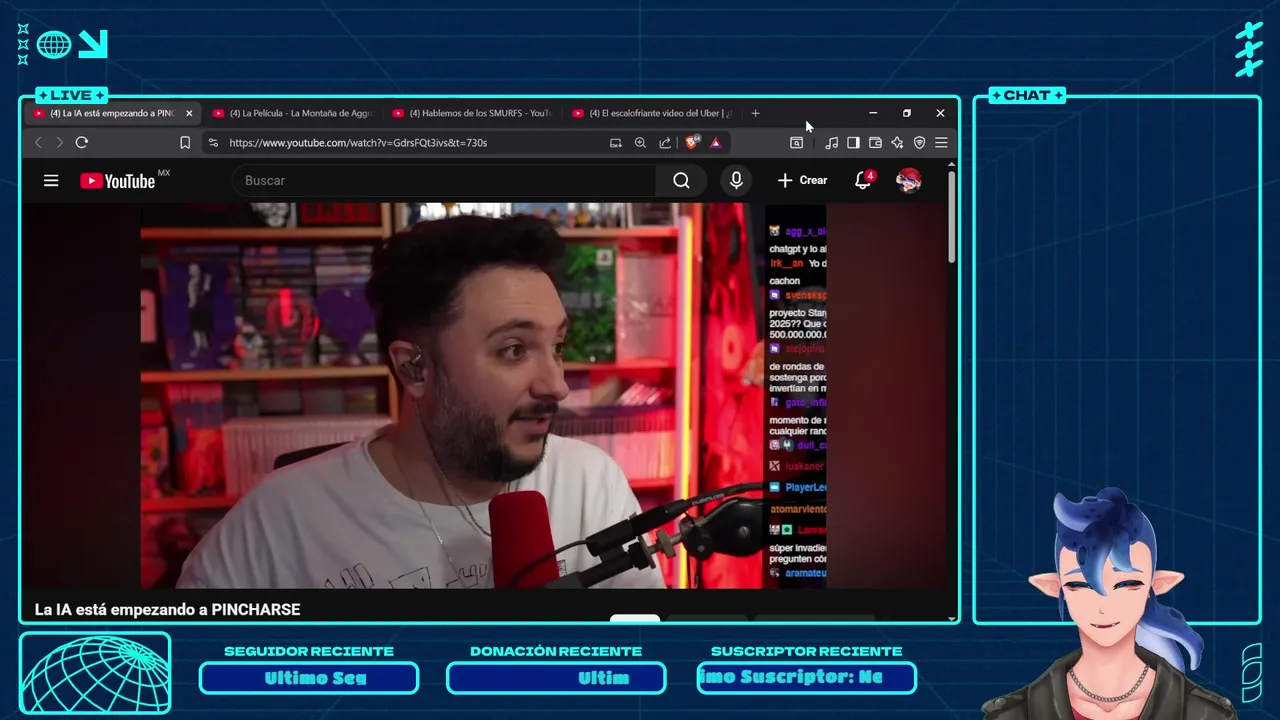Screen dimensions: 1280x720
Task: Open the Brave Rewards triangle icon
Action: [716, 143]
